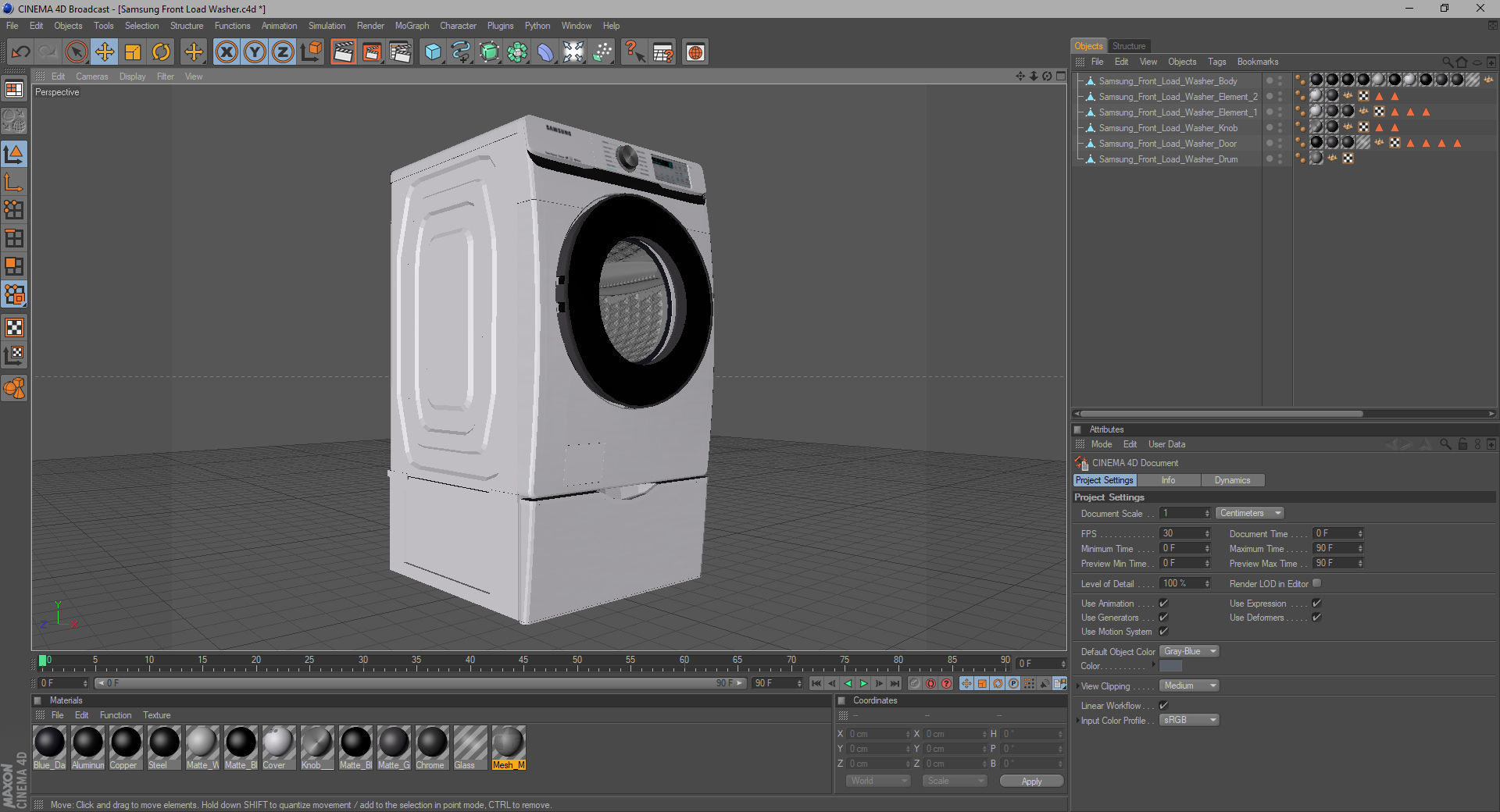Screen dimensions: 1500x812
Task: Open the Info tab in Attributes
Action: coord(1168,480)
